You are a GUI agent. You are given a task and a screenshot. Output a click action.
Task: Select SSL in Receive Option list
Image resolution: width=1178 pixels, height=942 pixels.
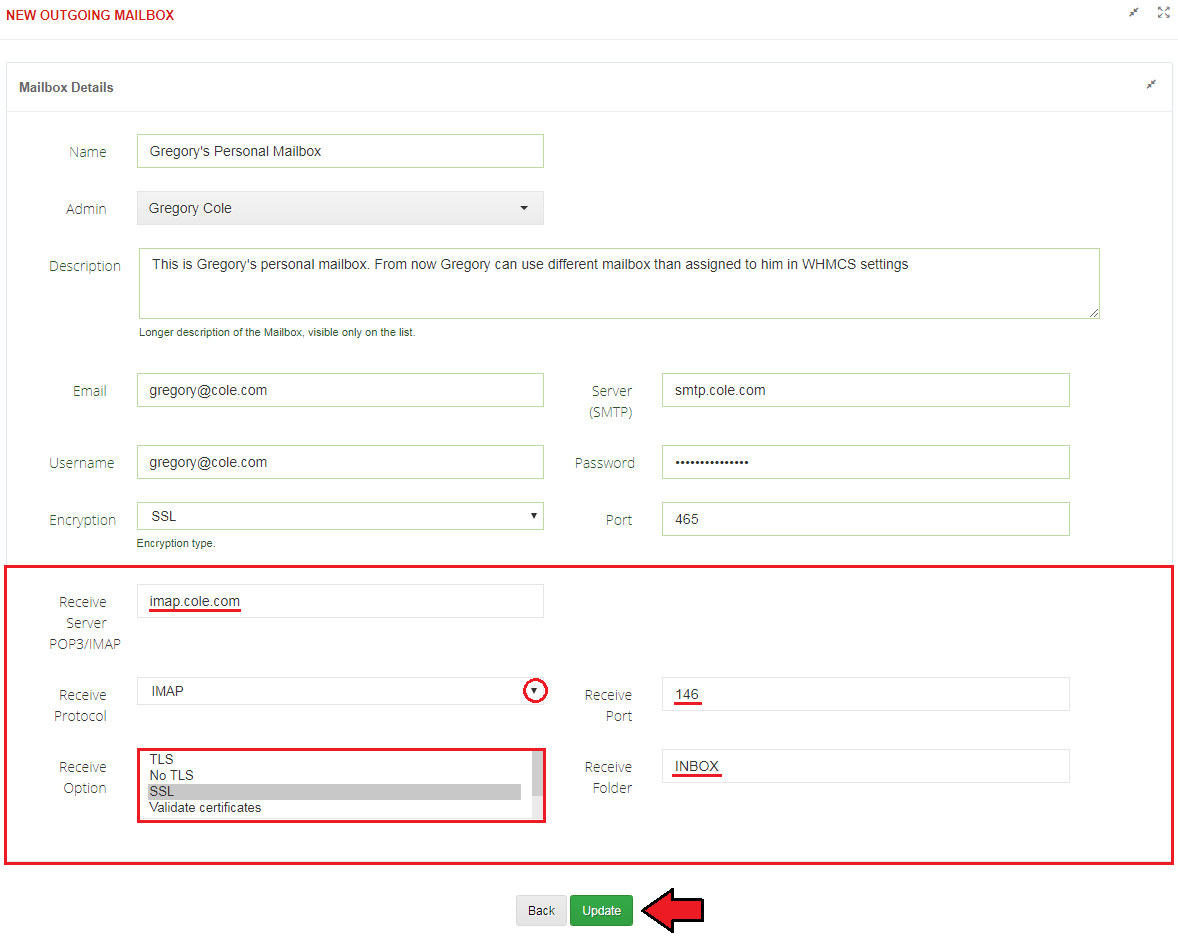point(334,792)
